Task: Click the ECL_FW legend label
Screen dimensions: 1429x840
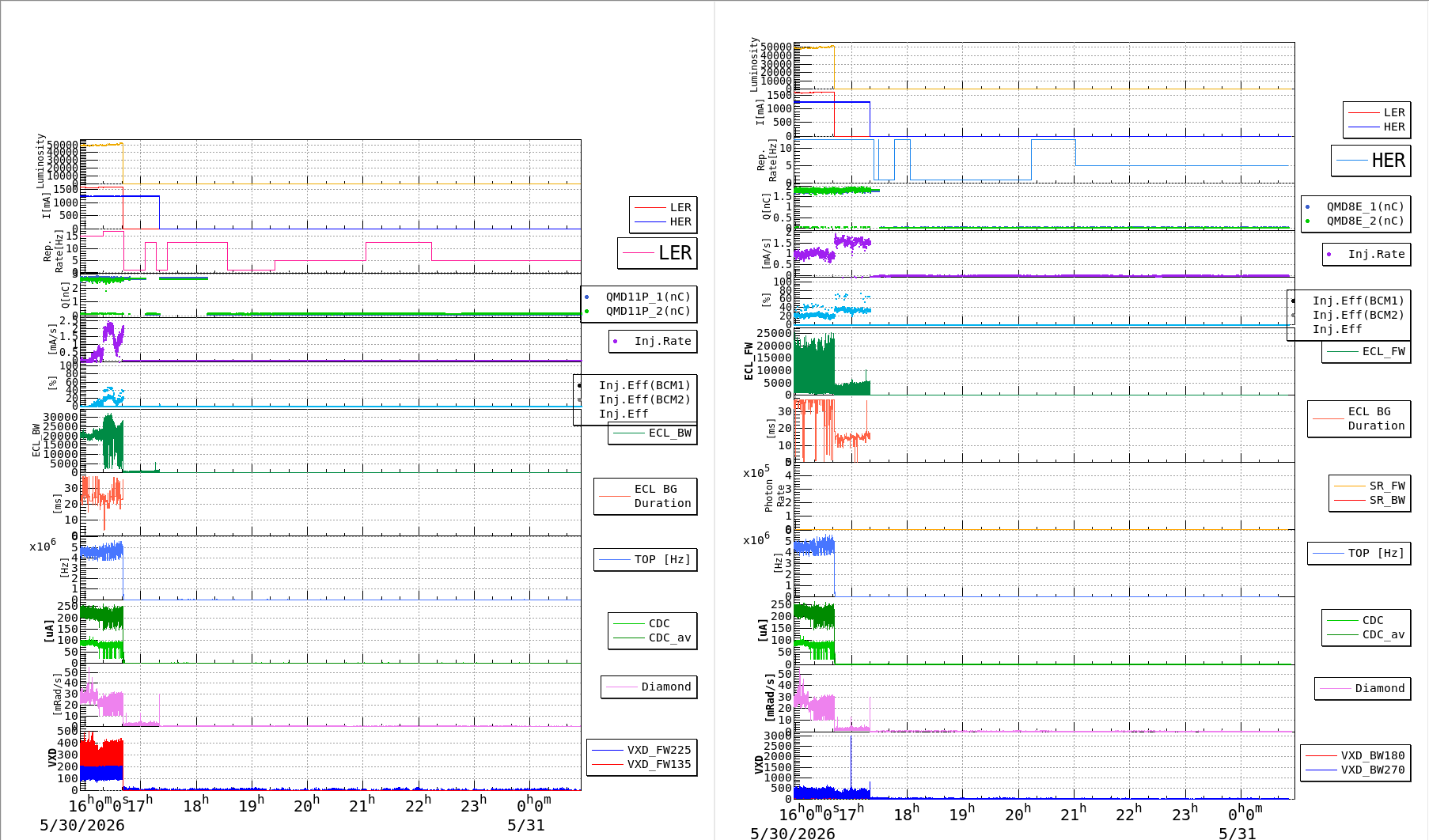Action: pyautogui.click(x=1383, y=351)
